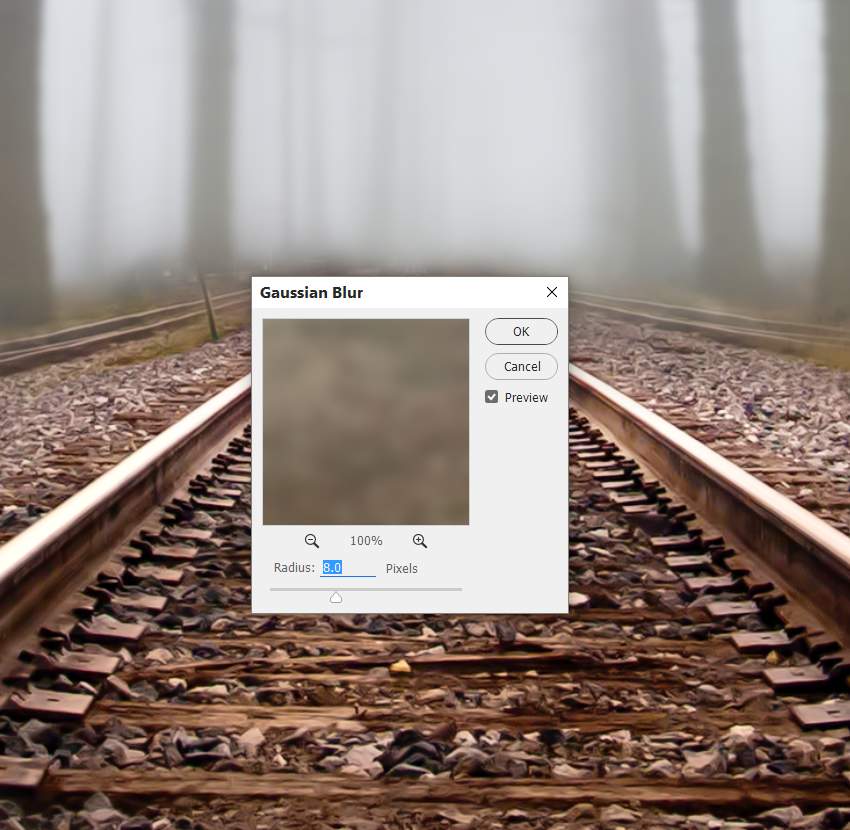Zoom out the blur preview with the minus magnifier

pos(312,541)
